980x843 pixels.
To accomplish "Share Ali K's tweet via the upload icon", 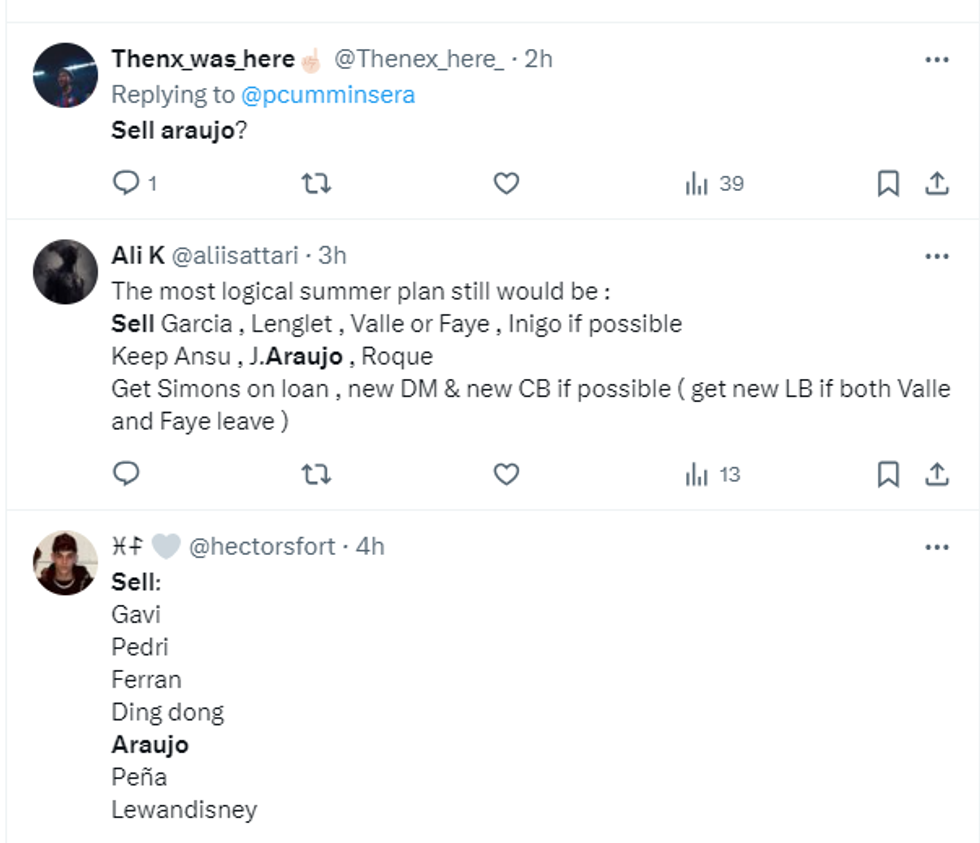I will 936,474.
